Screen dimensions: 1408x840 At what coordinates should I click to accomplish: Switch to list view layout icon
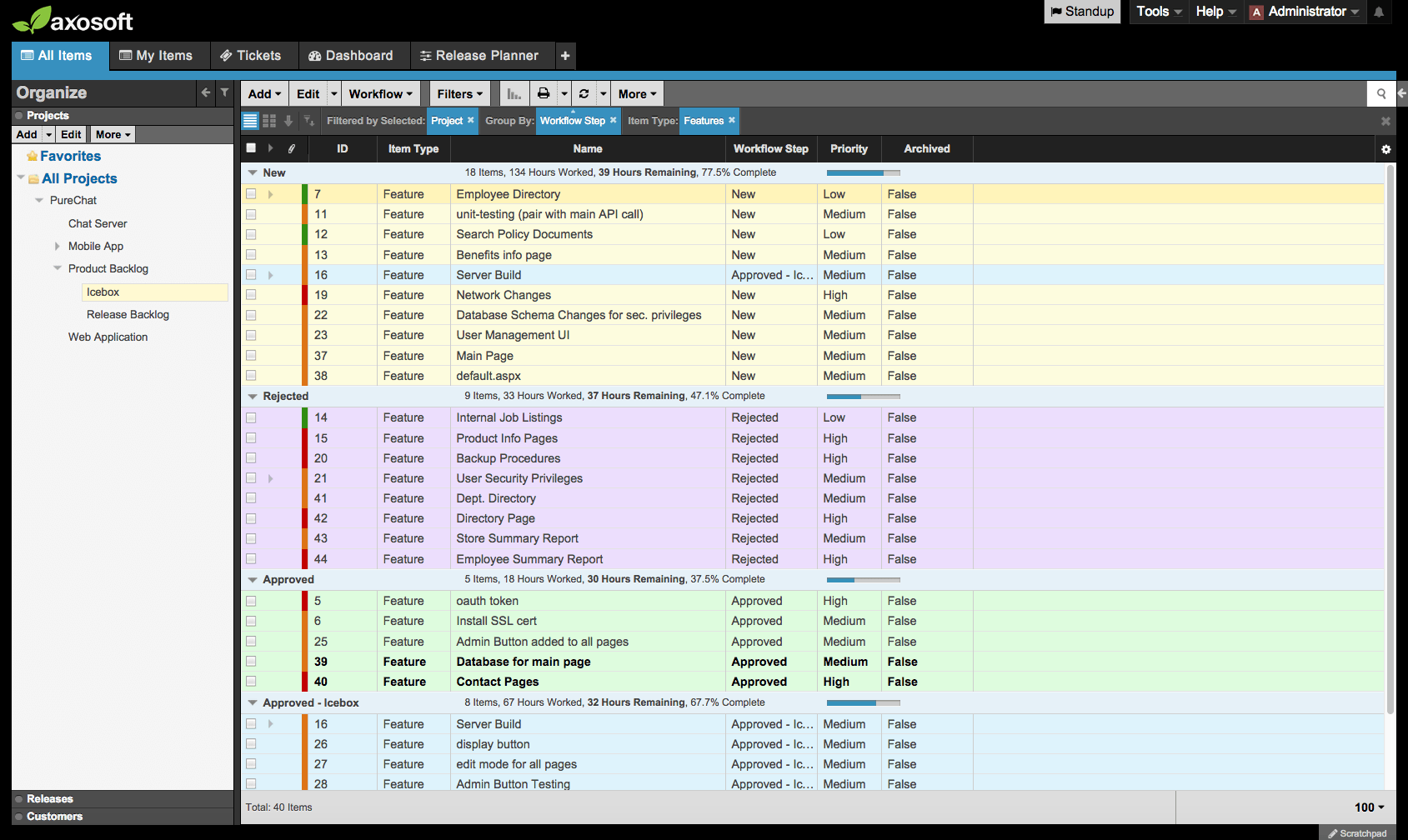[x=250, y=121]
